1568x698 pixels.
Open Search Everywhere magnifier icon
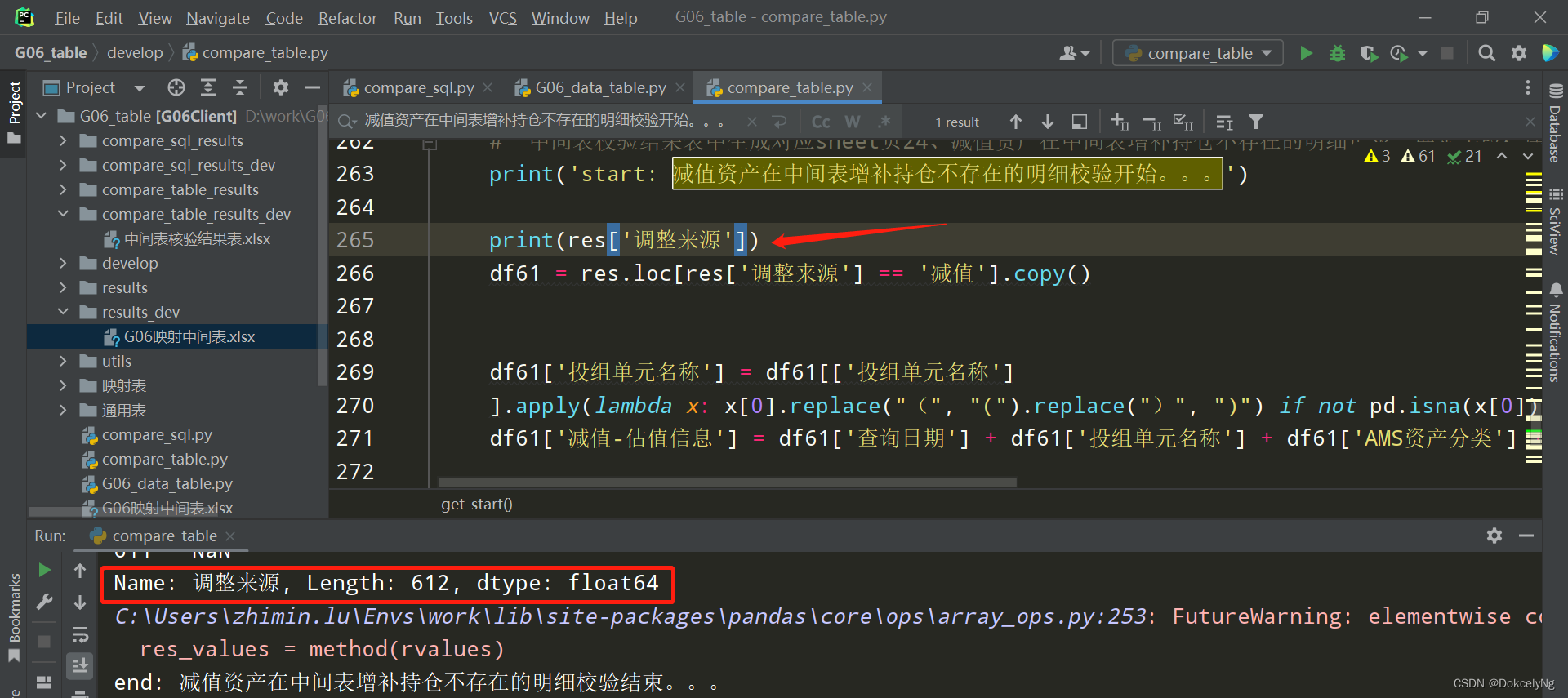pos(1487,53)
